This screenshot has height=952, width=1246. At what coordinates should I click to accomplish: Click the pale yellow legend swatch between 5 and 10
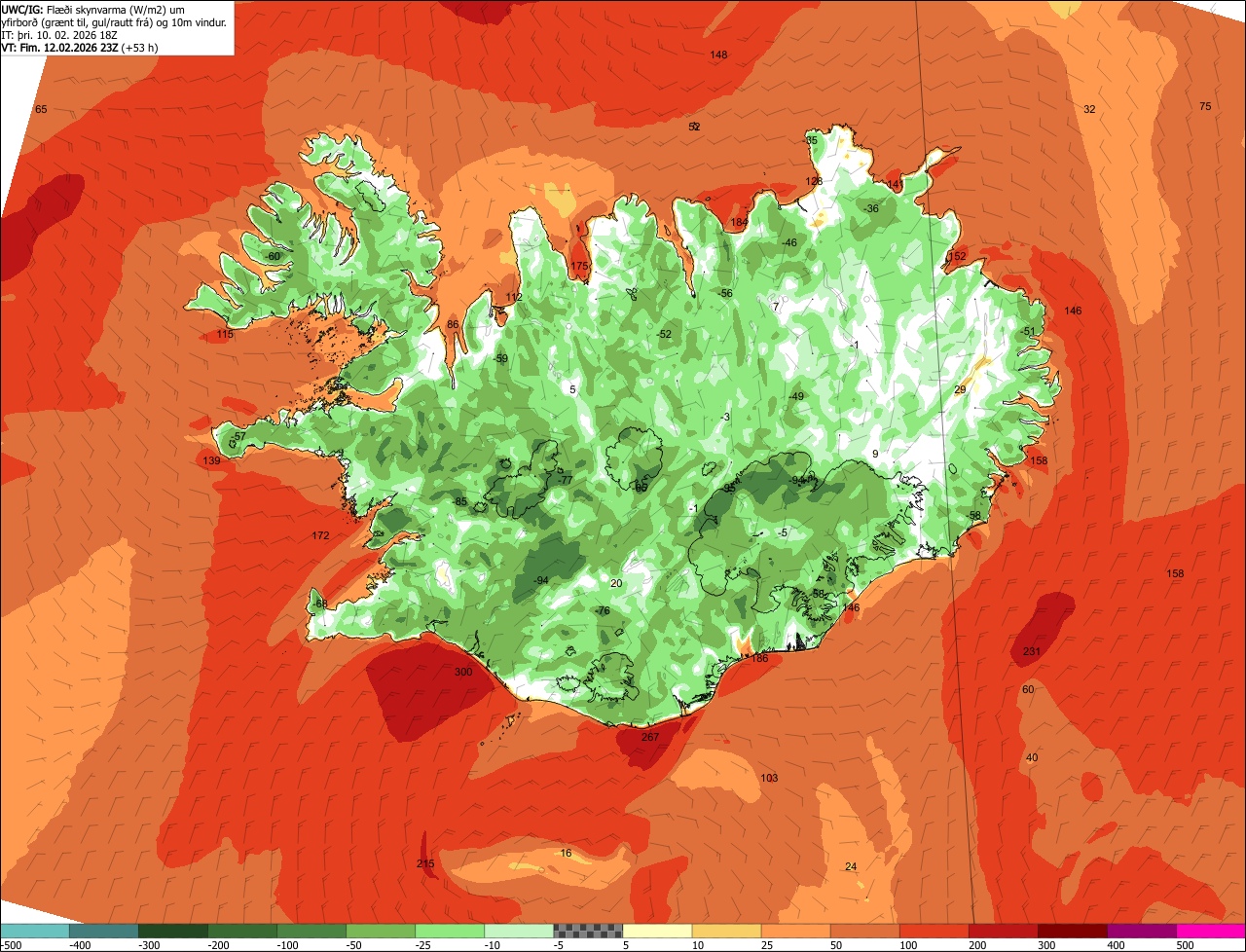click(657, 931)
